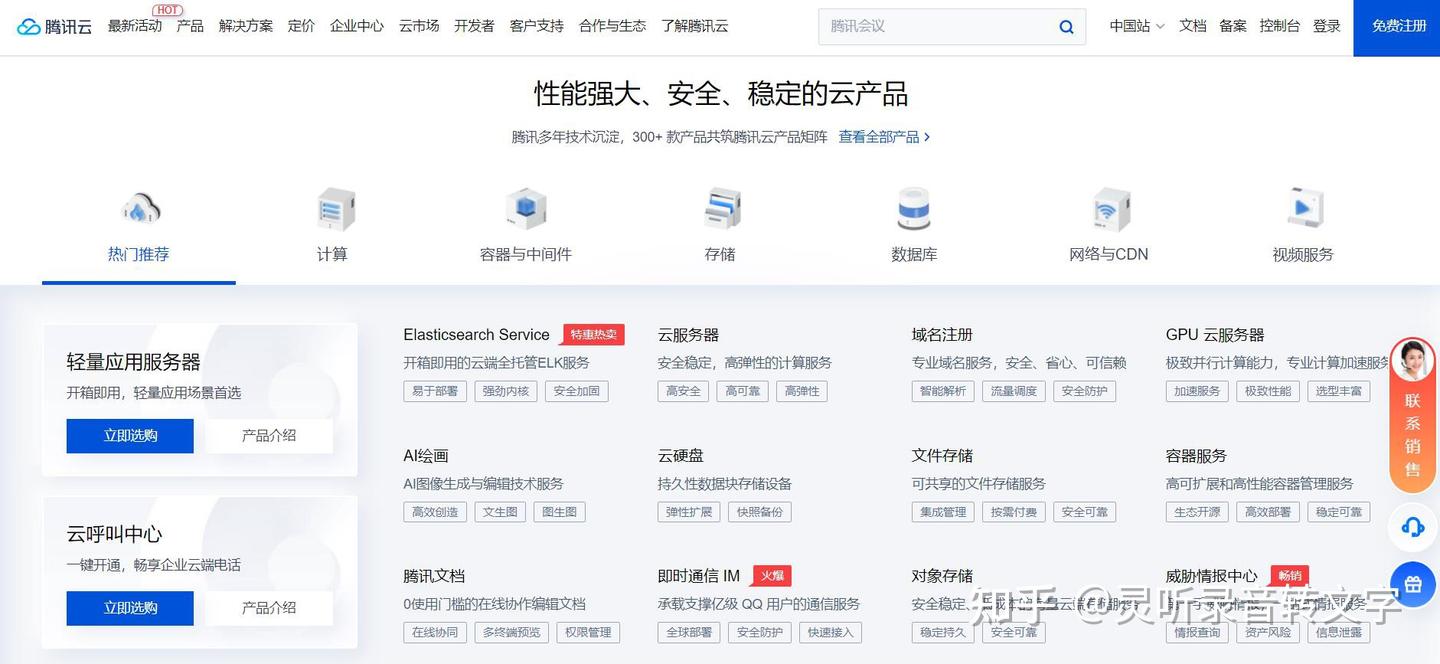The height and width of the screenshot is (664, 1440).
Task: Select the 存储 storage icon
Action: click(x=721, y=209)
